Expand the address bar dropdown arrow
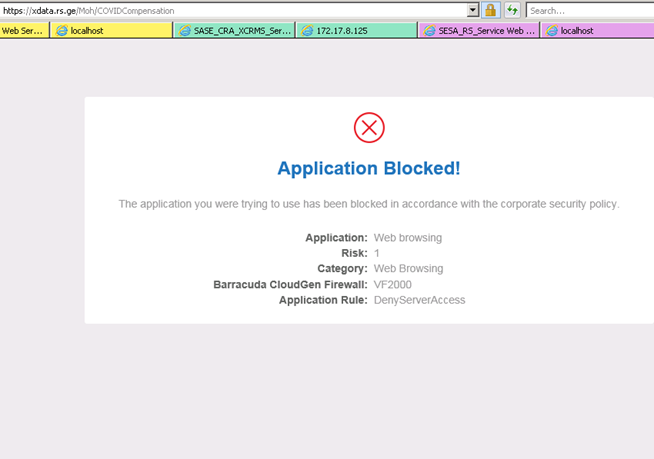This screenshot has width=654, height=459. tap(472, 10)
